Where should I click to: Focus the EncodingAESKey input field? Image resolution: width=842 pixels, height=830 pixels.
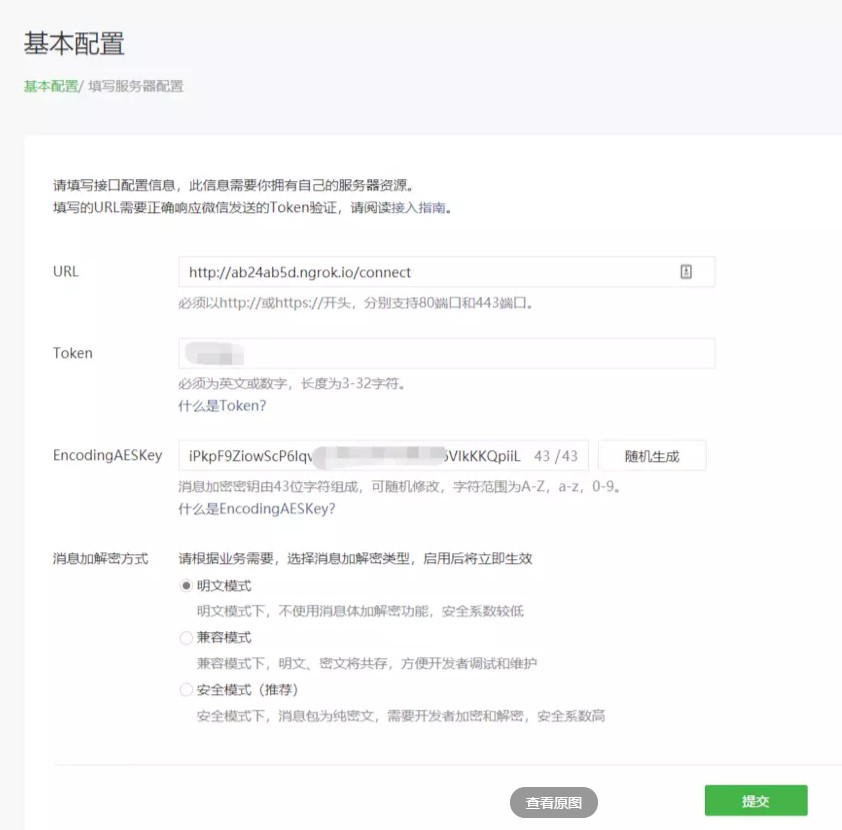pos(383,456)
